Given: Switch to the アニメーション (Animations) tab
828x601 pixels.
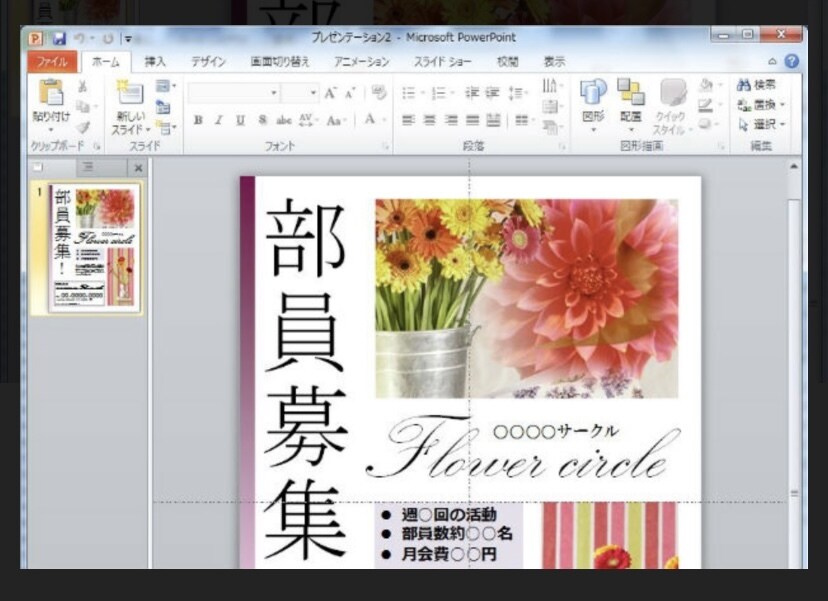Looking at the screenshot, I should [x=362, y=62].
